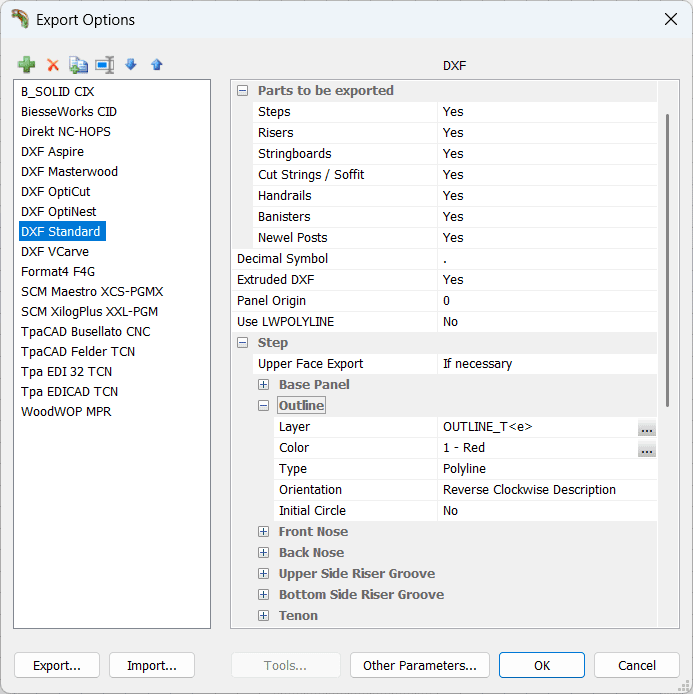This screenshot has height=694, width=693.
Task: Click the Panel Origin value 0
Action: [547, 301]
